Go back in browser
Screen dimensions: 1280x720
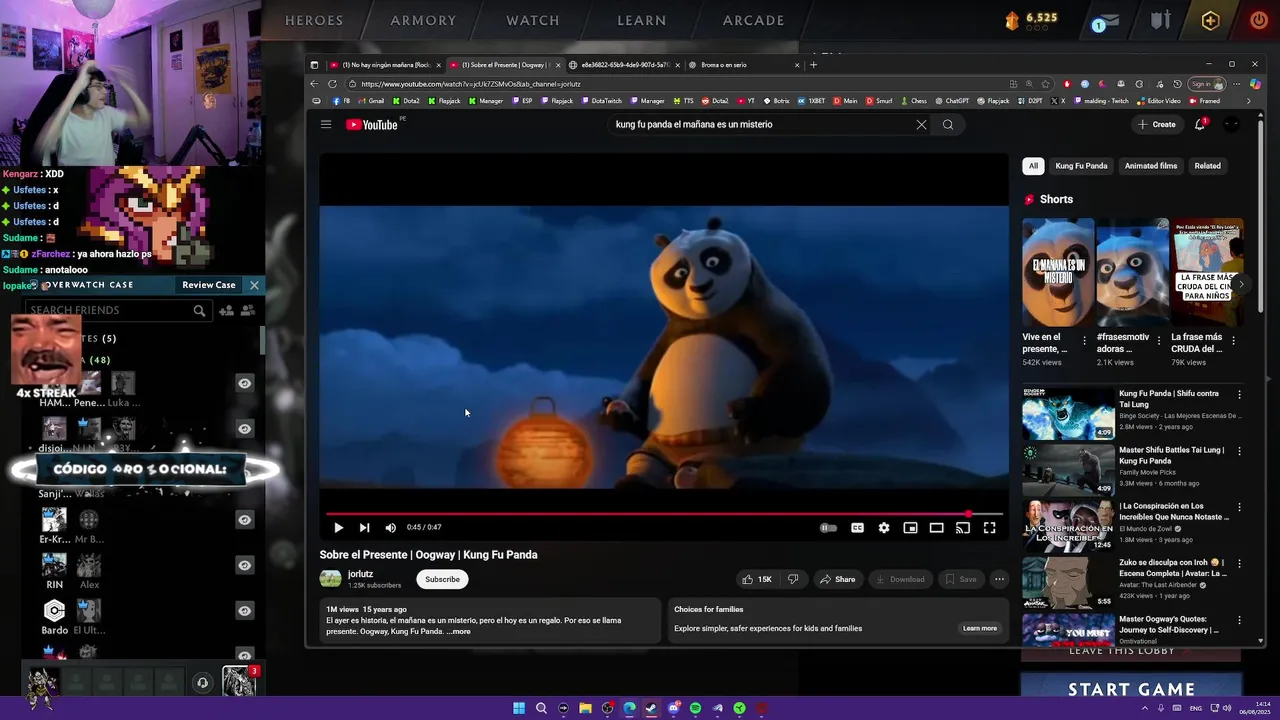point(314,84)
